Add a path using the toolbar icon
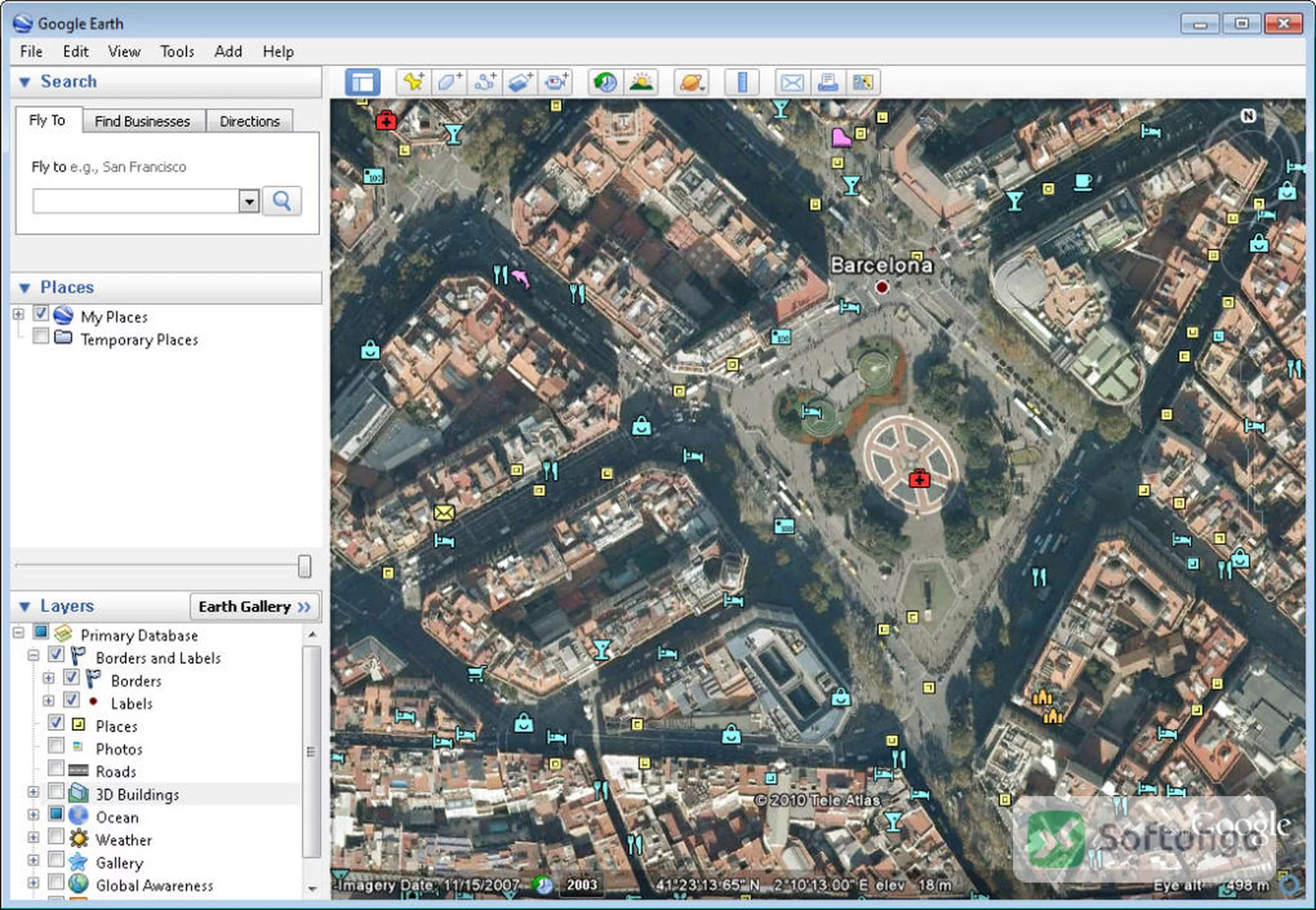This screenshot has width=1316, height=910. [x=485, y=82]
